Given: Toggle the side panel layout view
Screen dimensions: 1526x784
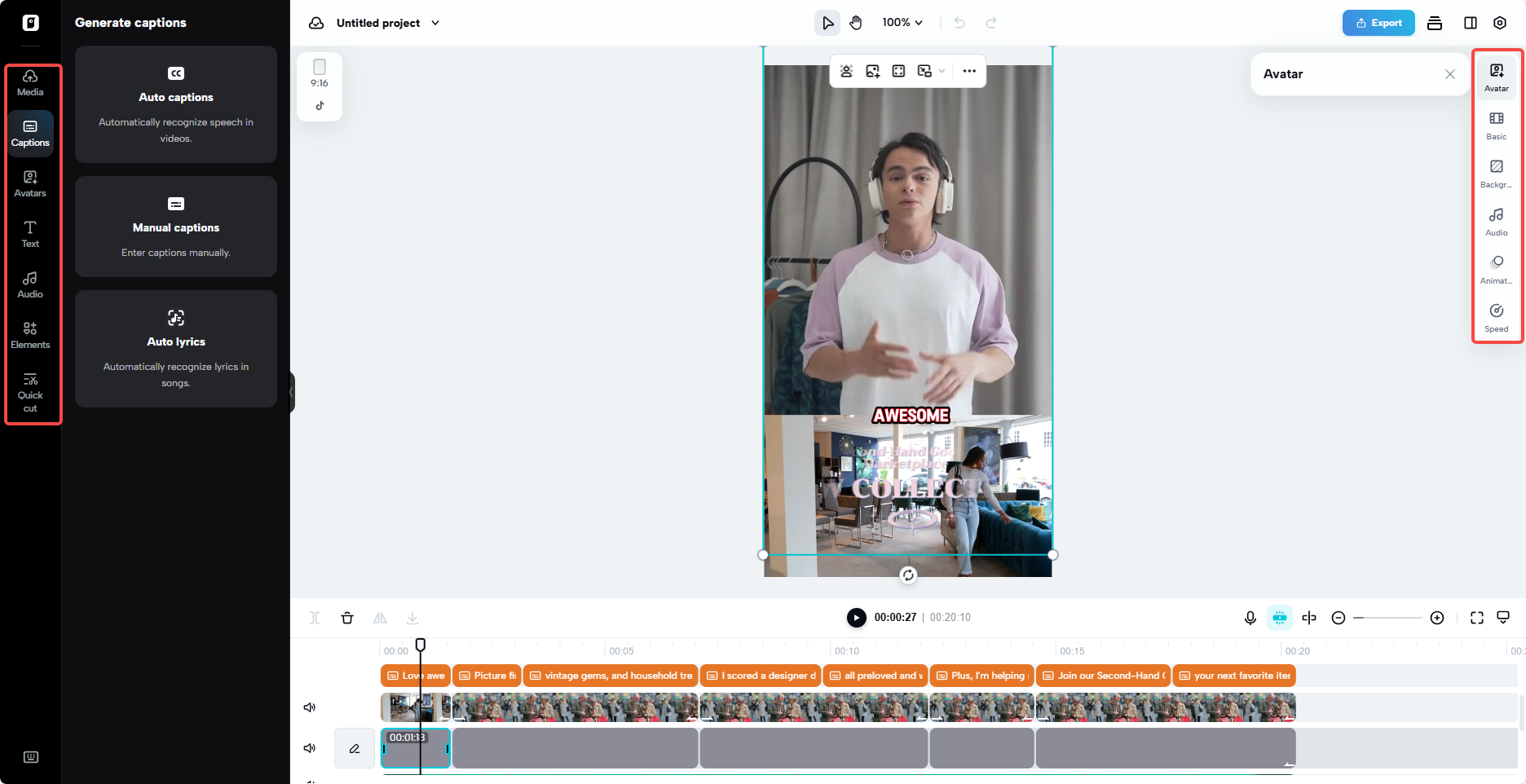Looking at the screenshot, I should [x=1471, y=23].
